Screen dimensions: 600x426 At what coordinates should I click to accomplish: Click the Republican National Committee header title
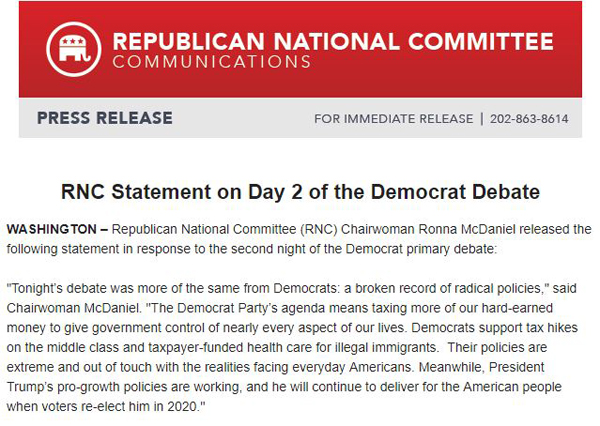tap(333, 41)
